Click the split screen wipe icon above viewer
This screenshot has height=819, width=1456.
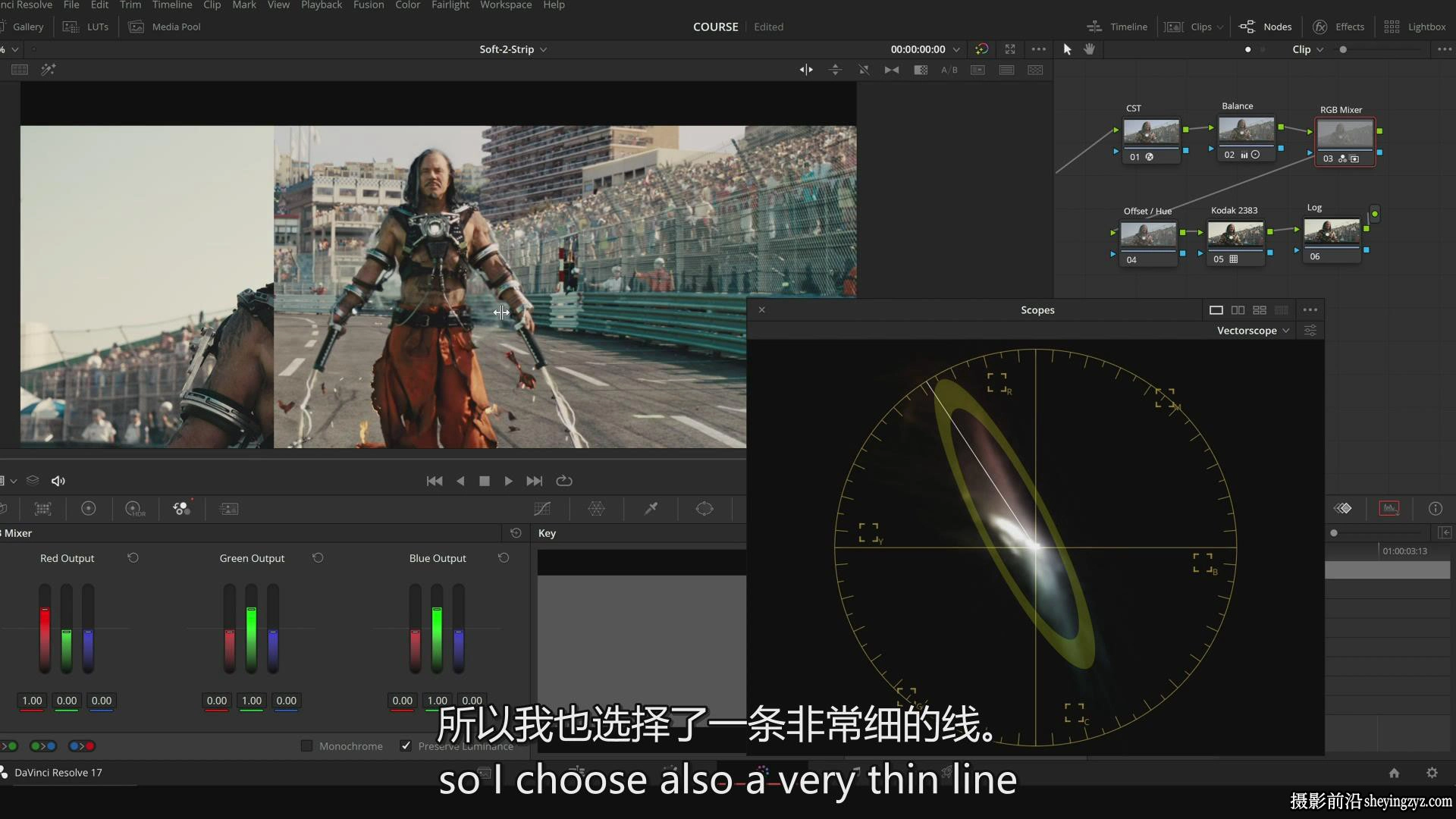(x=805, y=70)
